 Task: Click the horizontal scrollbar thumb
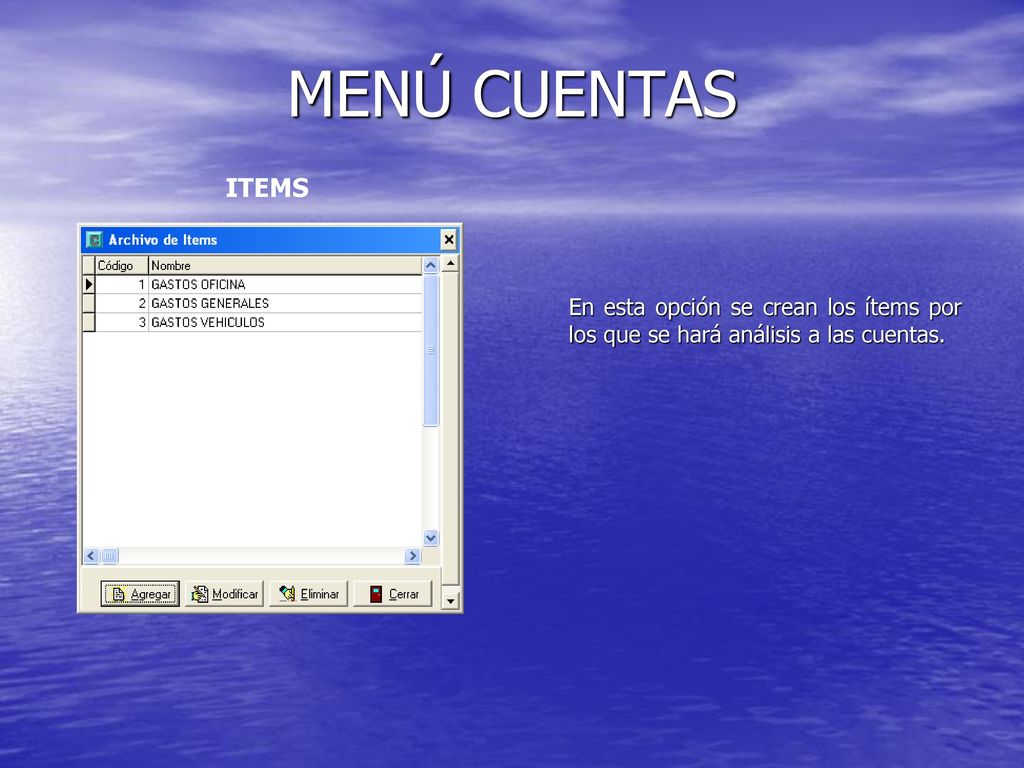click(x=110, y=556)
